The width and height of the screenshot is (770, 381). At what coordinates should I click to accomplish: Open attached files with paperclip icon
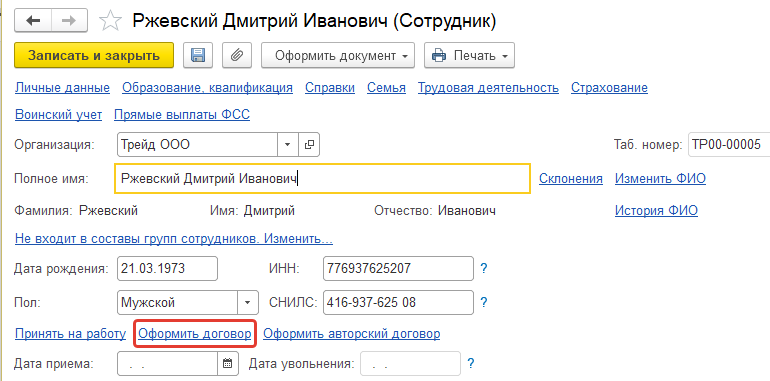click(x=237, y=55)
